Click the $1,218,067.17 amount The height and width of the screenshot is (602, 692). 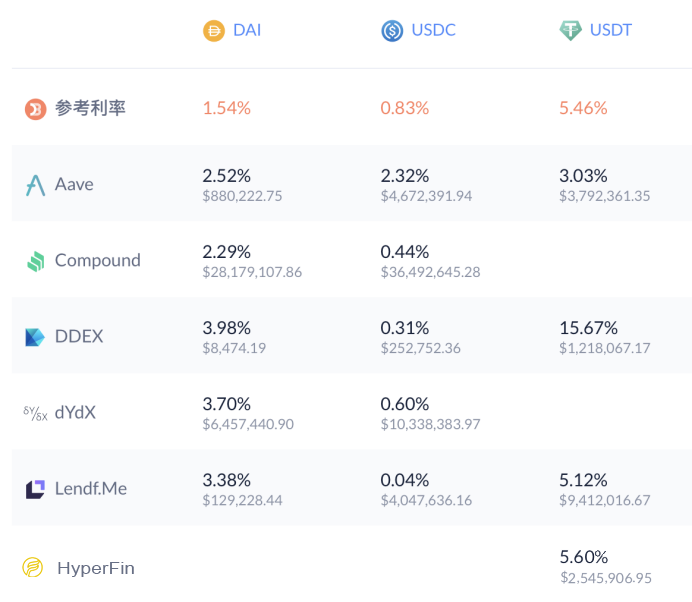click(605, 348)
